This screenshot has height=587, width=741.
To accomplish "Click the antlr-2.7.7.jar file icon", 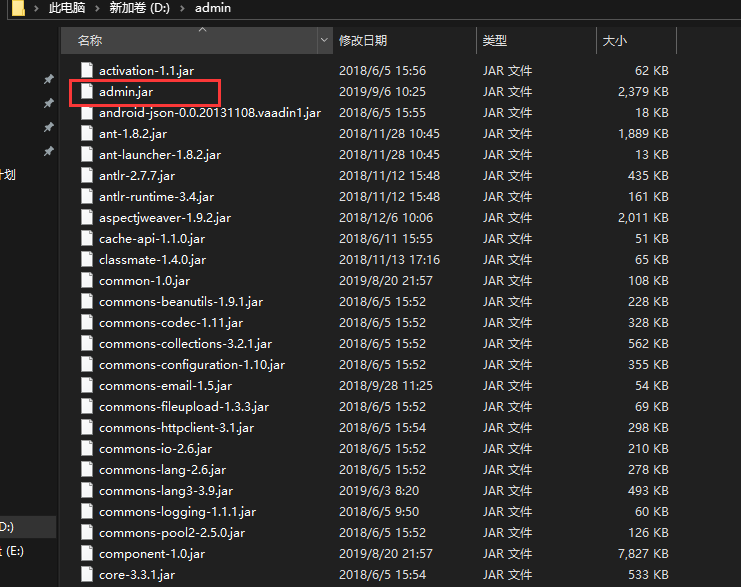I will (87, 175).
